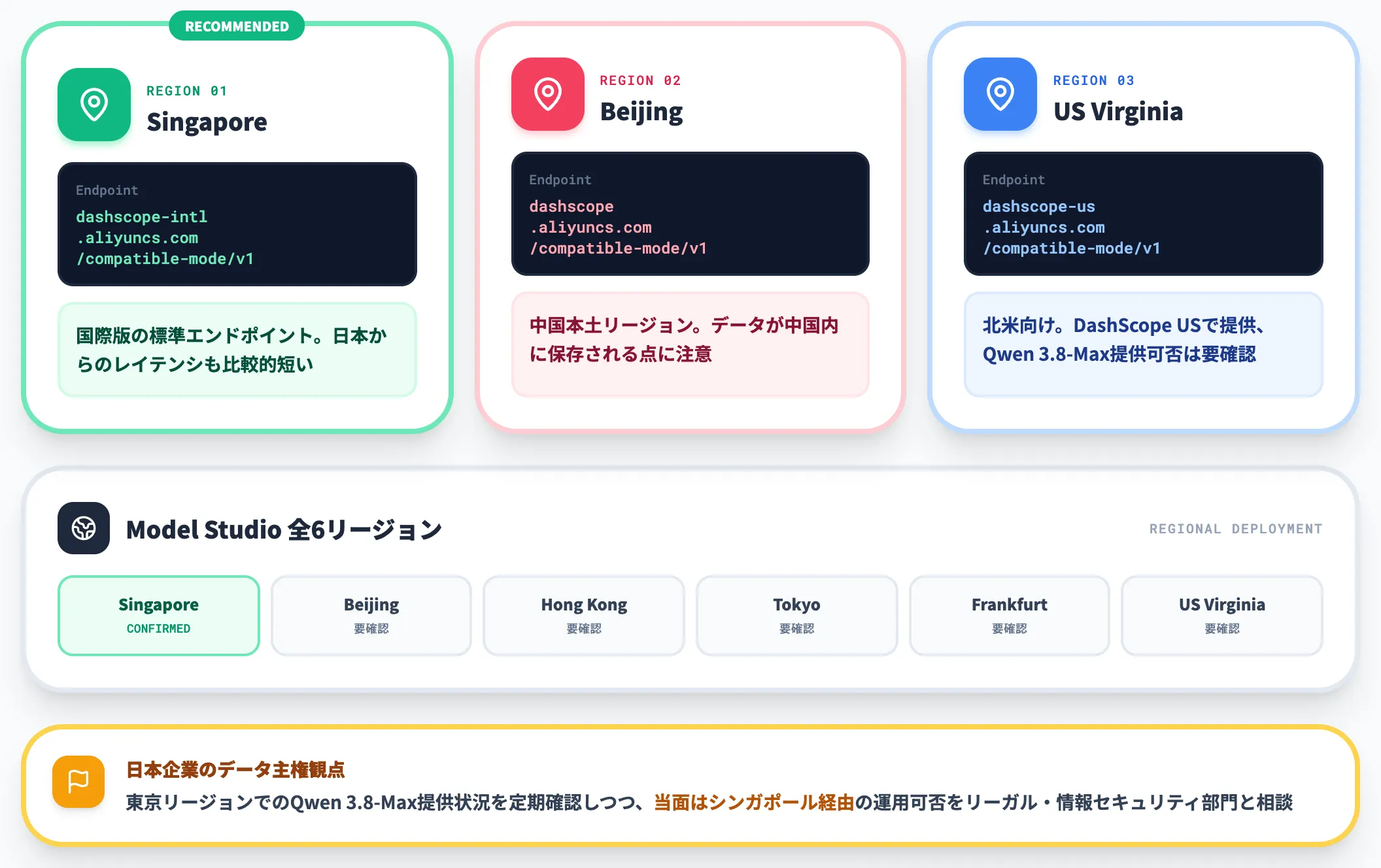Click the red Beijing location pin icon

pos(548,94)
